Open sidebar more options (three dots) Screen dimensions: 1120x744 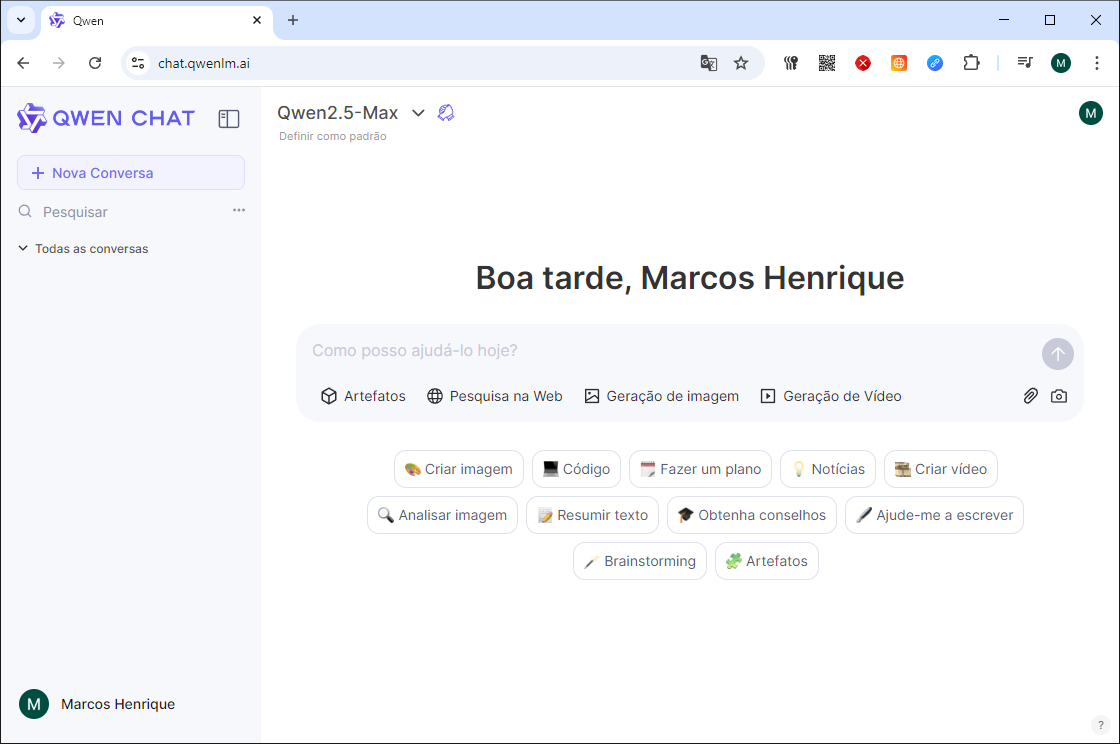pos(239,210)
